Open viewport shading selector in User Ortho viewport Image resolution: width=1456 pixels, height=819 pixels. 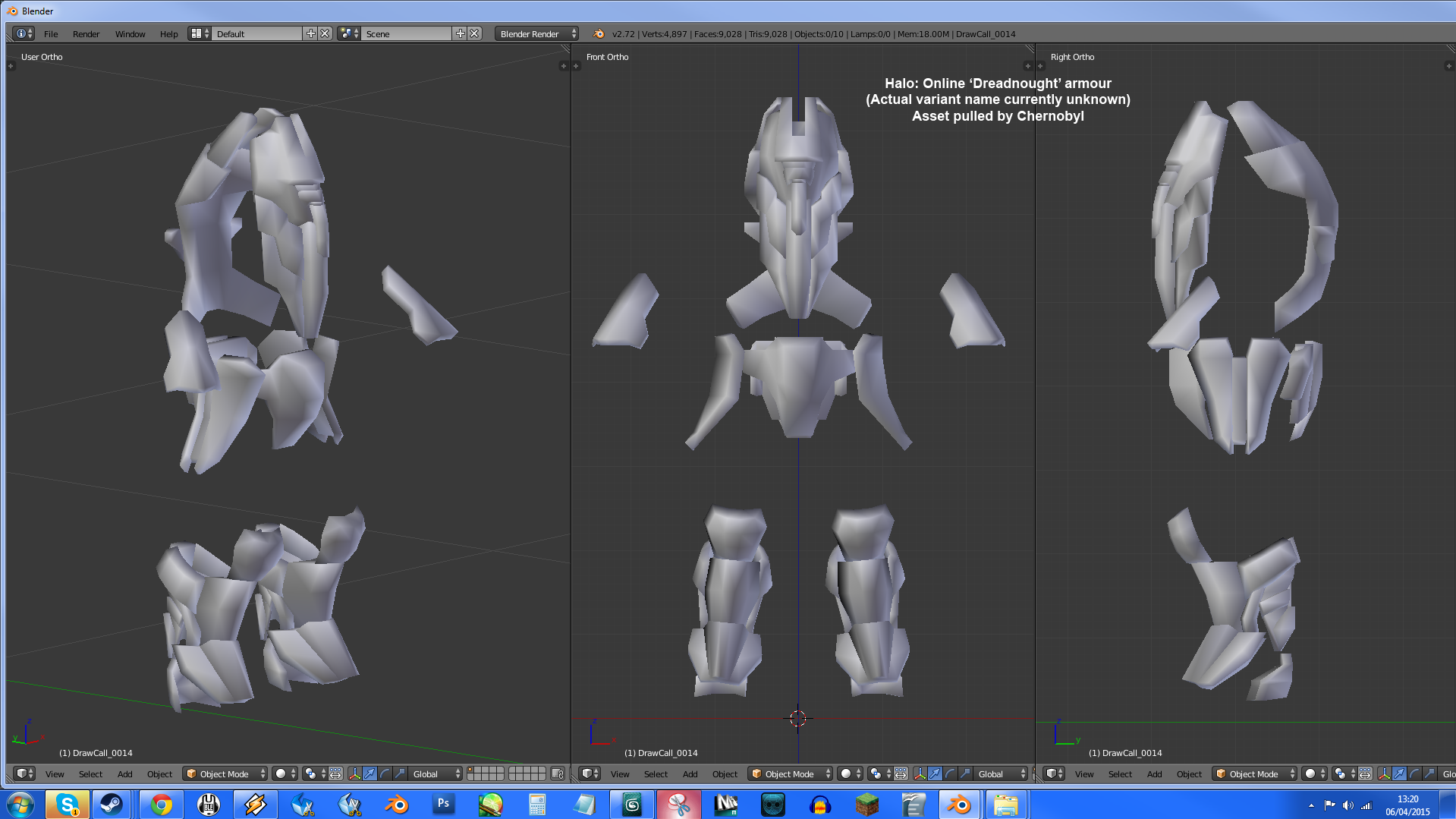pyautogui.click(x=285, y=773)
